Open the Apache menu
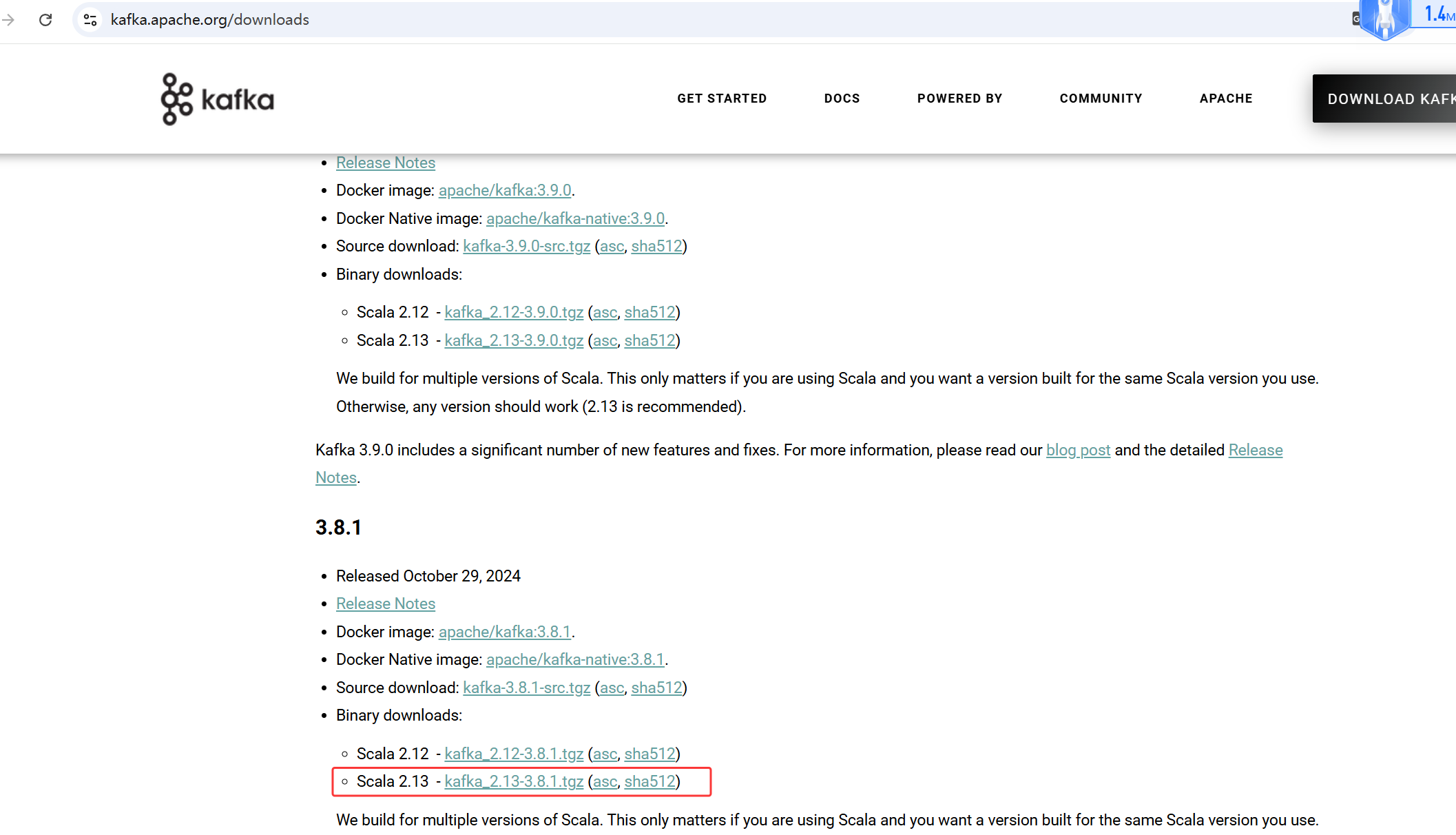Image resolution: width=1456 pixels, height=835 pixels. [x=1226, y=99]
